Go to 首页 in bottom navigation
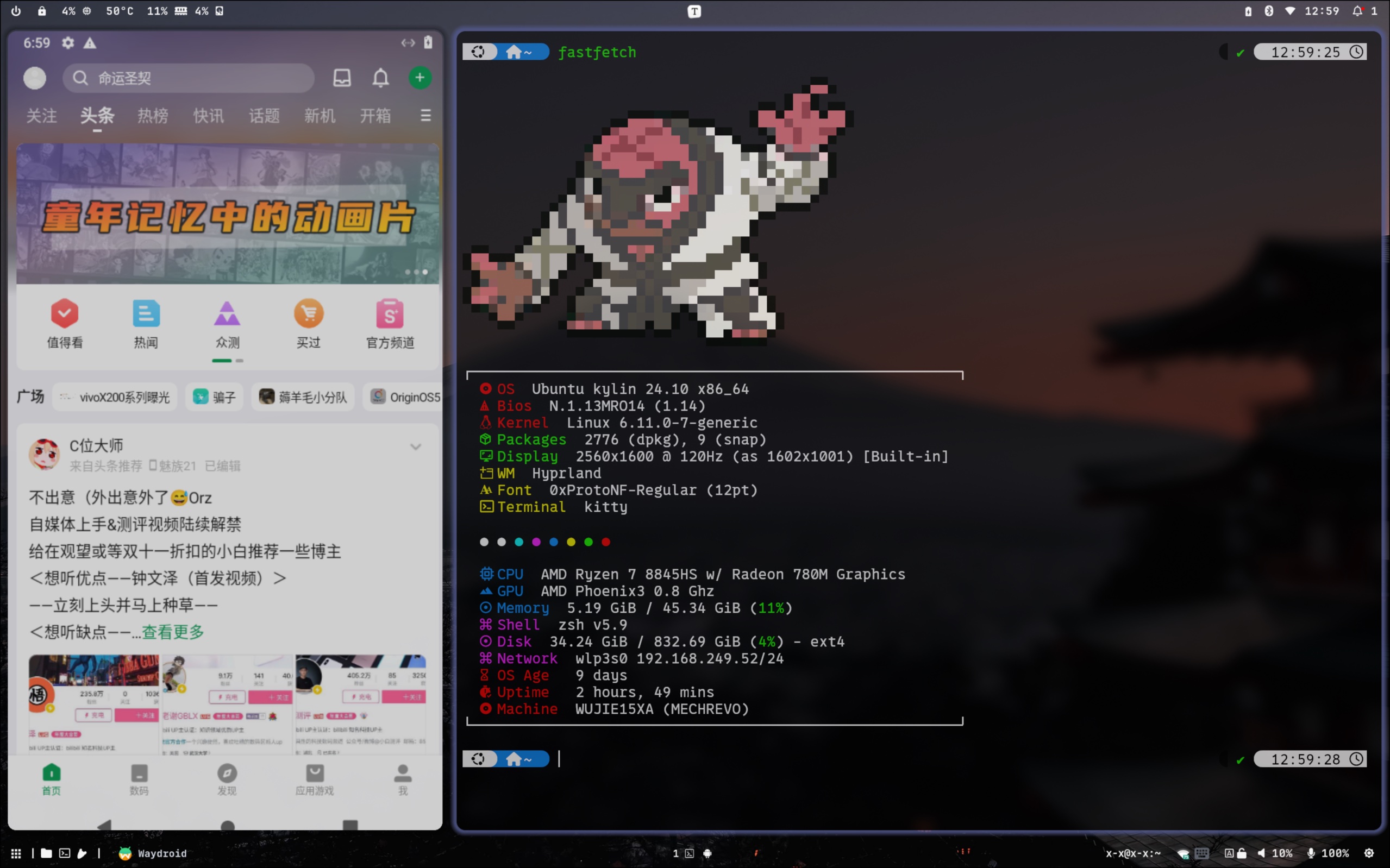 click(x=51, y=779)
